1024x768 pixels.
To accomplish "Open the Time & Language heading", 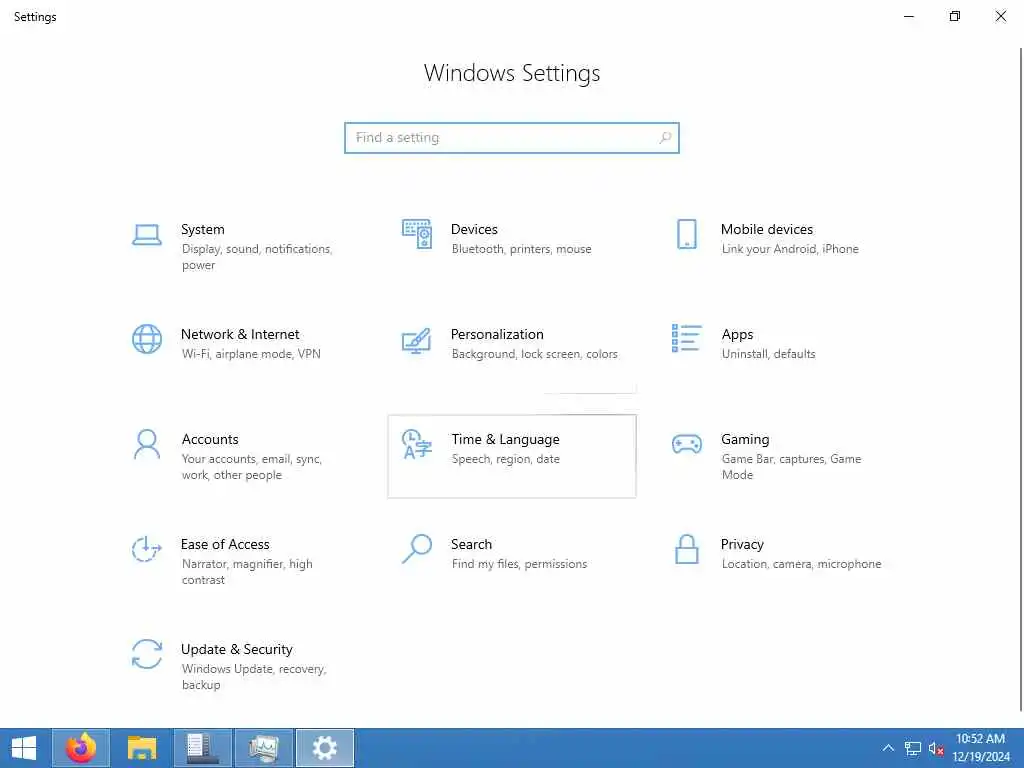I will tap(505, 440).
